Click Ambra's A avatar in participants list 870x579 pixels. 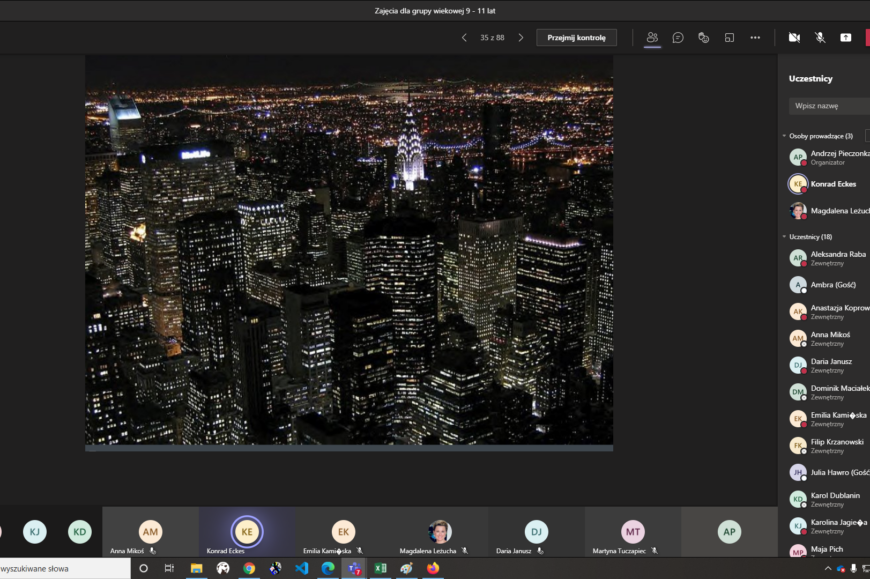click(x=798, y=285)
